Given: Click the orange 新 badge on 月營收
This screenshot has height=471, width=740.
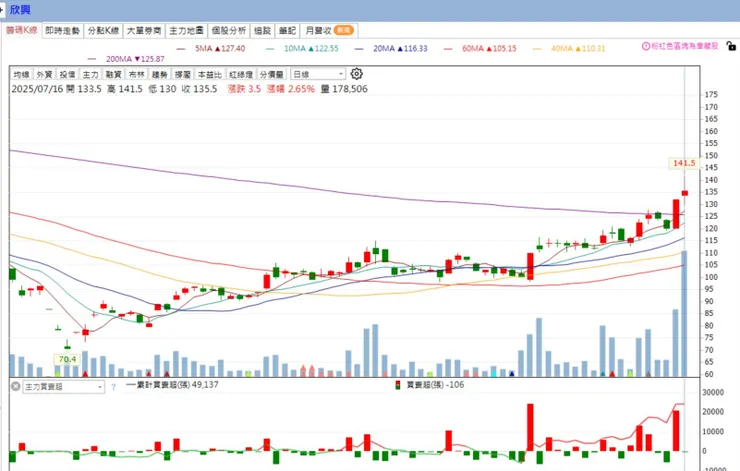Looking at the screenshot, I should [x=343, y=30].
